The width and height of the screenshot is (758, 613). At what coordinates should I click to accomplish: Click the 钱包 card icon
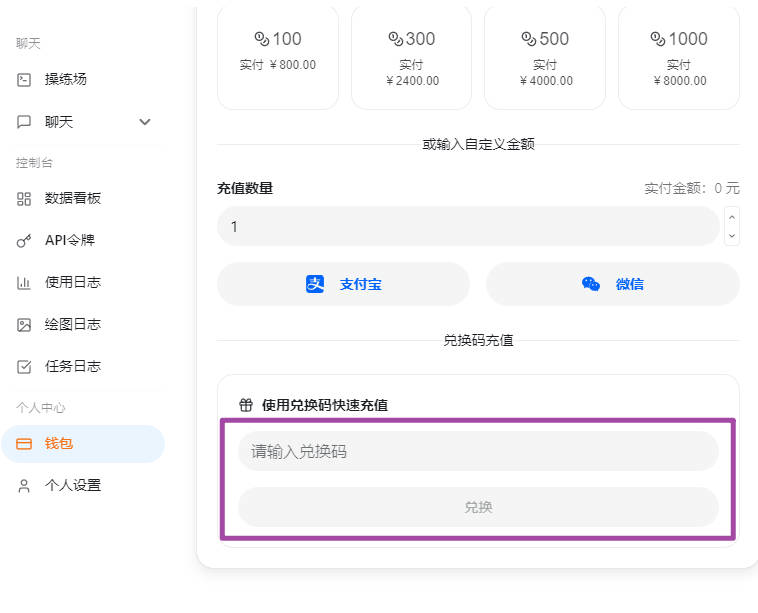(x=24, y=444)
